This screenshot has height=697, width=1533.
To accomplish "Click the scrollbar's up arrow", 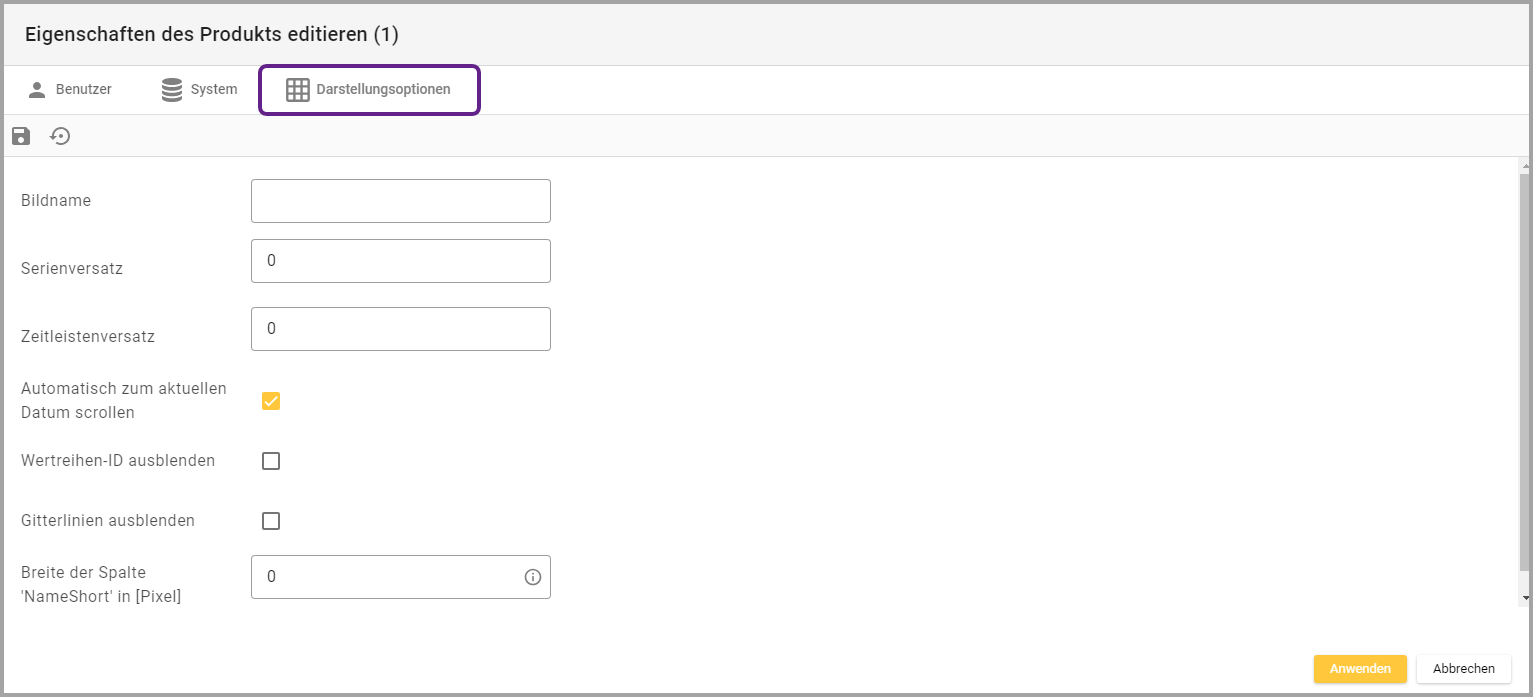I will pos(1525,163).
